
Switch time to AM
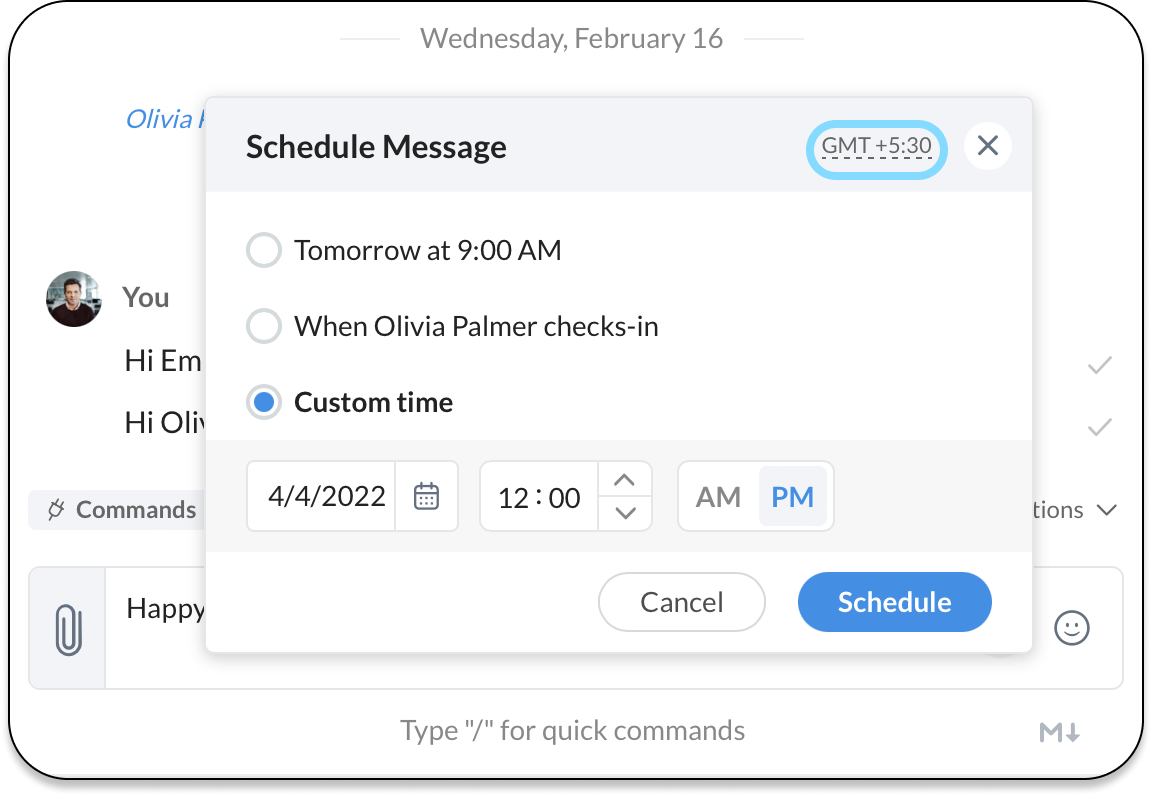pyautogui.click(x=718, y=497)
